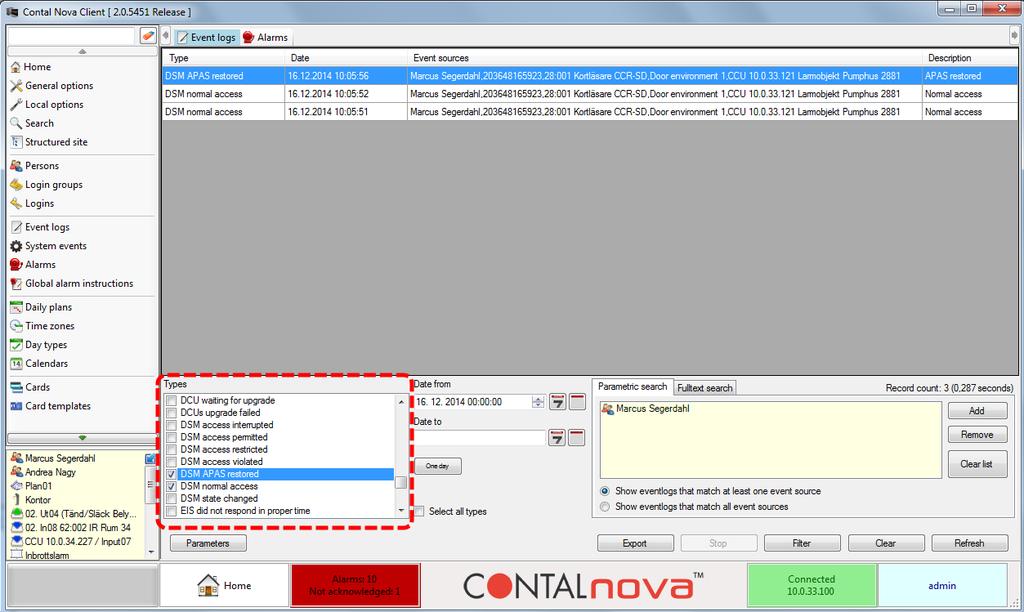Click the clear icon next to Date from
Screen dimensions: 1024x612
(577, 402)
